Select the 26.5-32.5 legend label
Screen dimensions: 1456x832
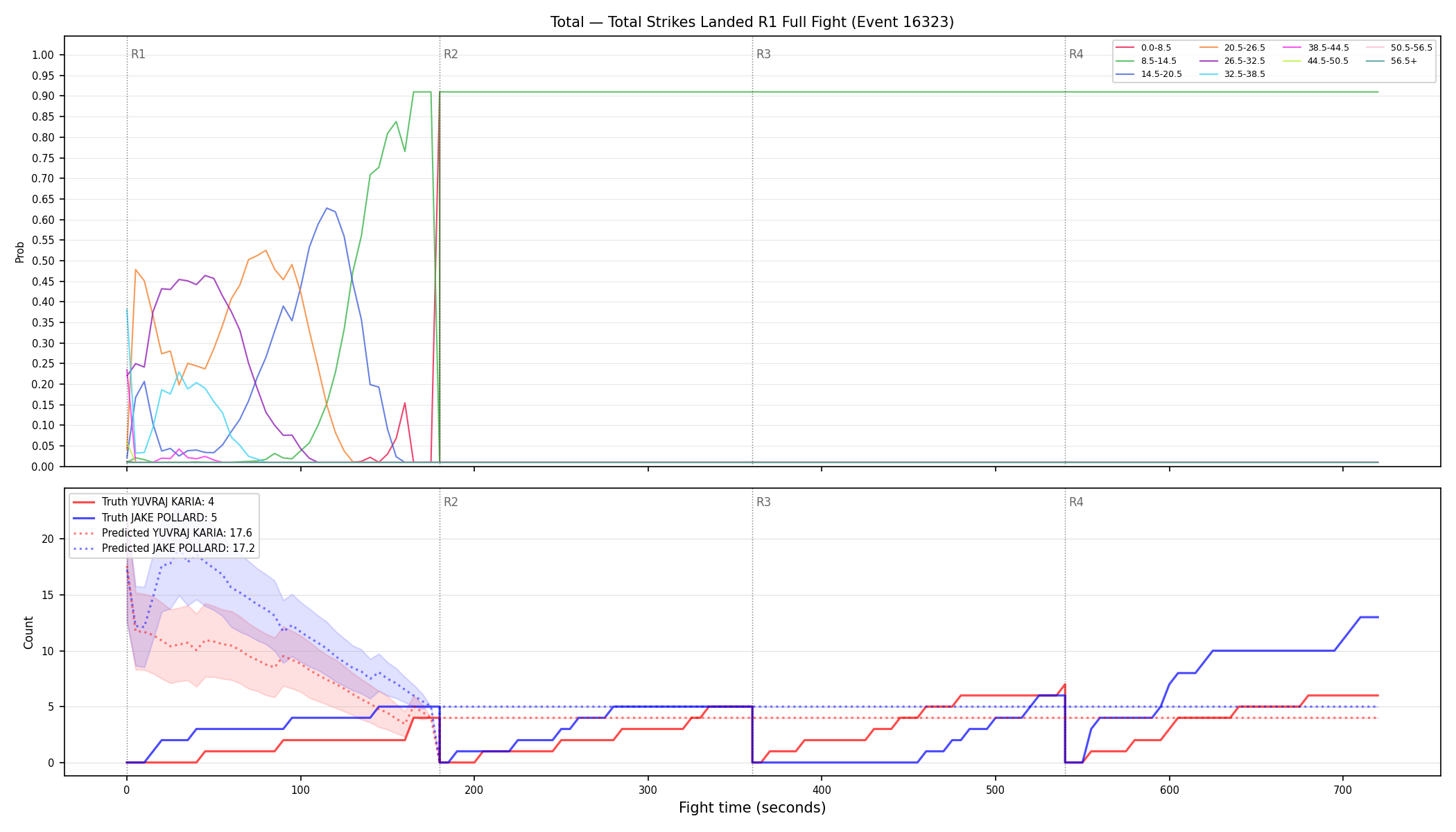1245,61
